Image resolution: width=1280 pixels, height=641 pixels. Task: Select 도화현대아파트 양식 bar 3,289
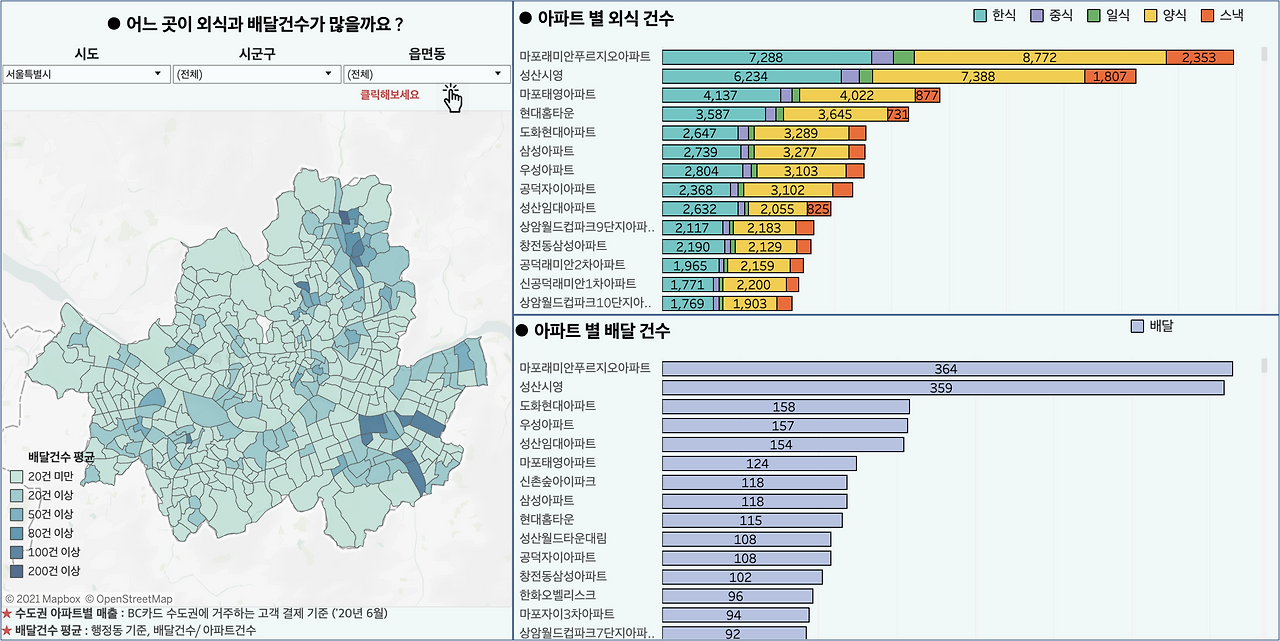pos(802,132)
